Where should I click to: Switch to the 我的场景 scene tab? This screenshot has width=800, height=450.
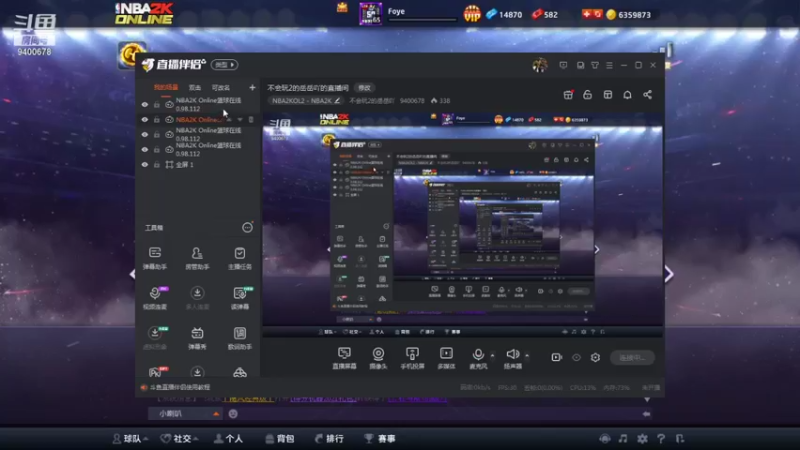(166, 88)
